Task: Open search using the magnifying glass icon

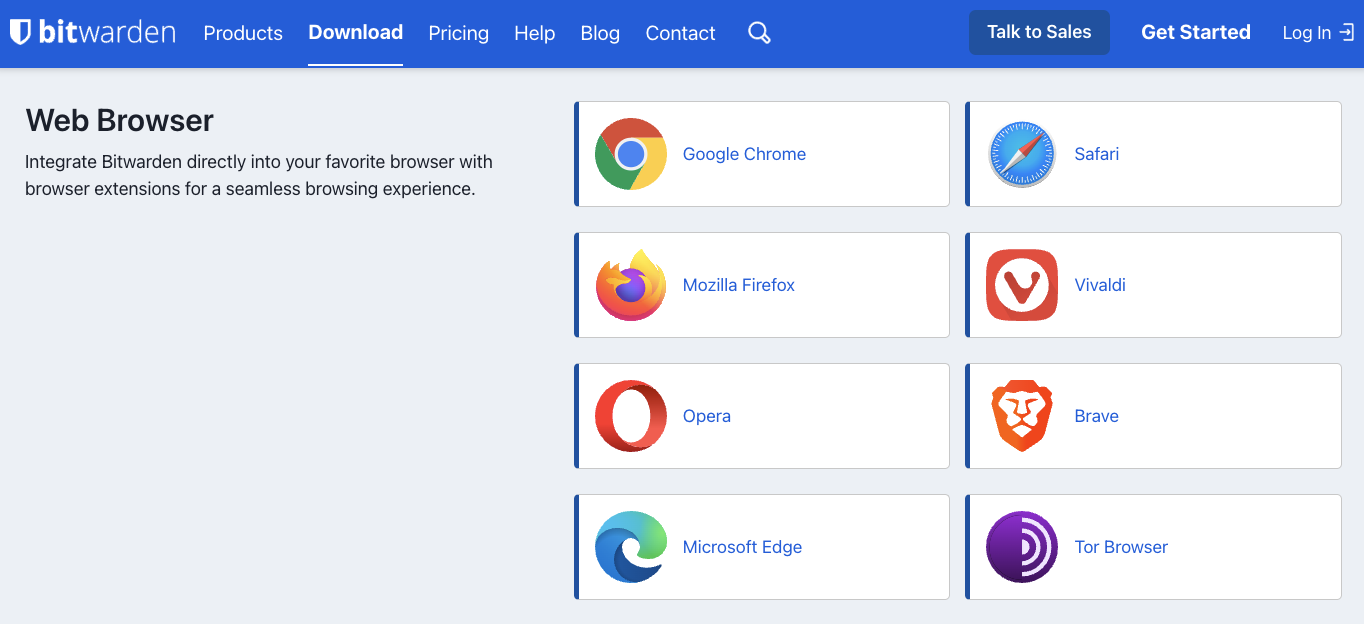Action: (x=759, y=33)
